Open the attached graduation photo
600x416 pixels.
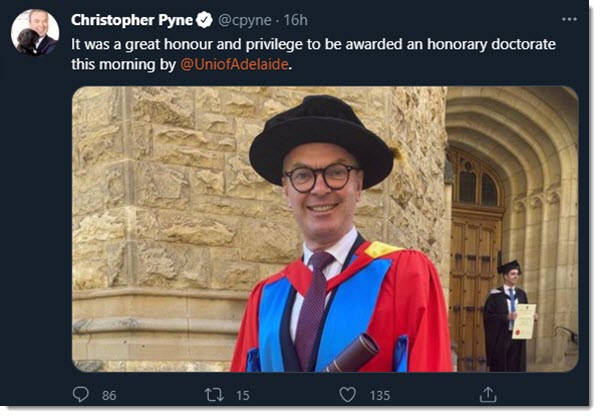point(325,228)
